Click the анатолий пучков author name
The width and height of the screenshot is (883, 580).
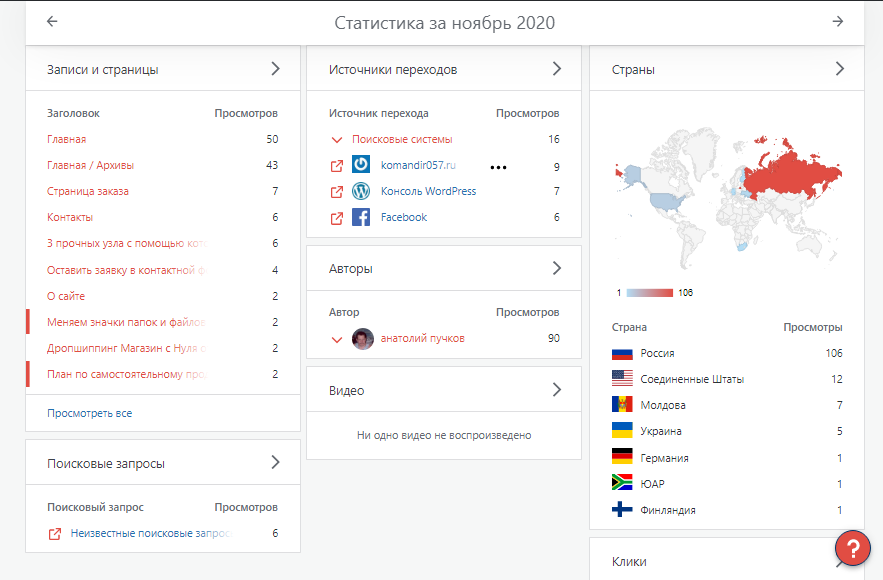pyautogui.click(x=422, y=338)
